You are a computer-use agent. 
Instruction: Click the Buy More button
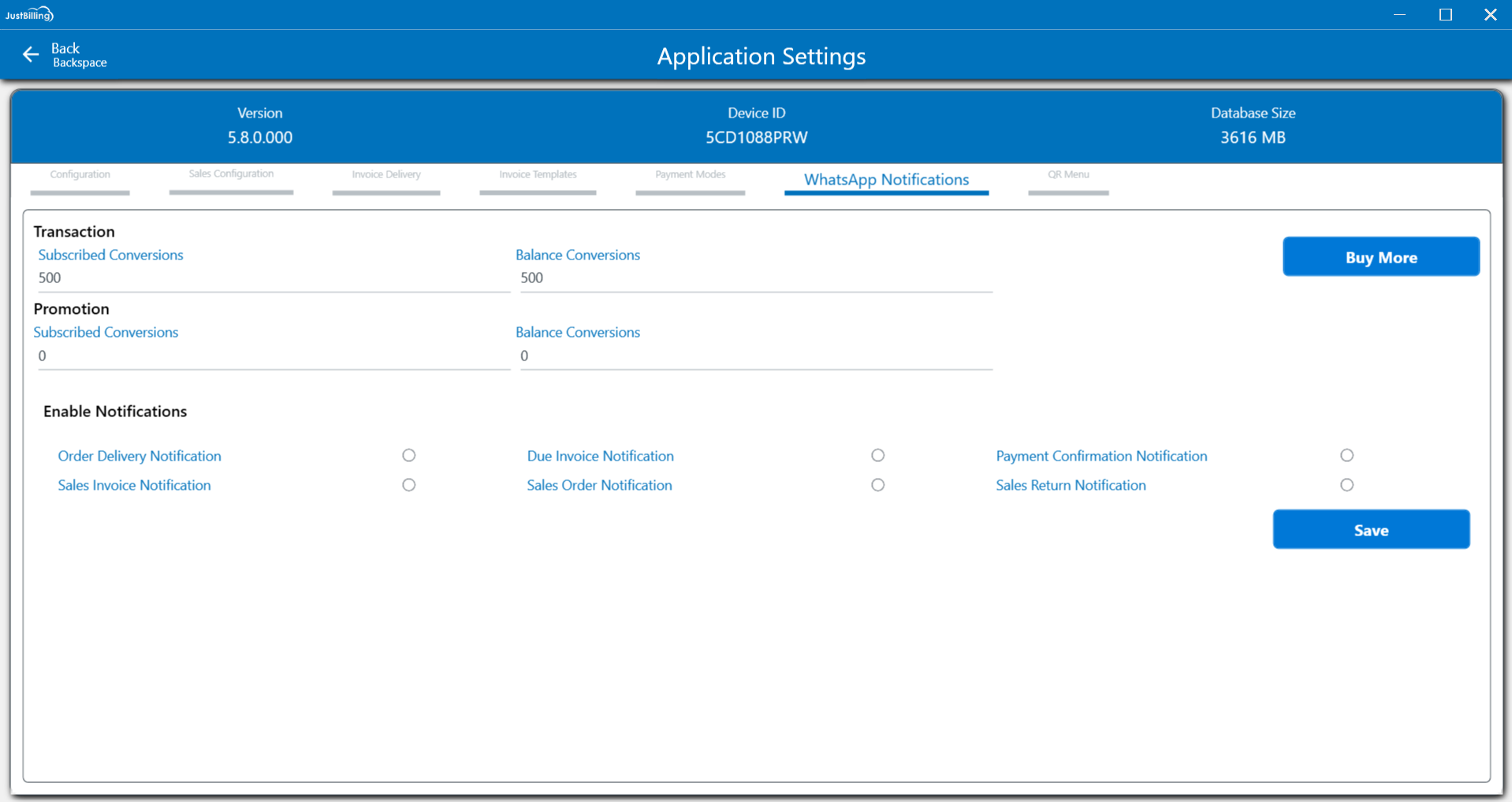(x=1380, y=257)
